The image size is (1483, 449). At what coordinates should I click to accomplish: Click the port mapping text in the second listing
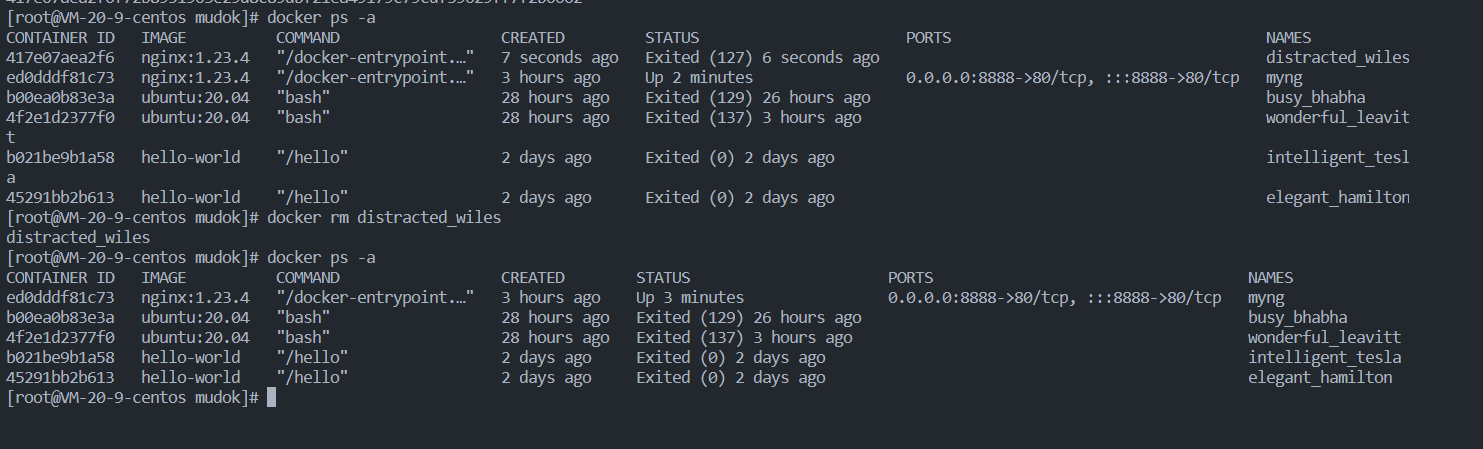click(x=1054, y=298)
